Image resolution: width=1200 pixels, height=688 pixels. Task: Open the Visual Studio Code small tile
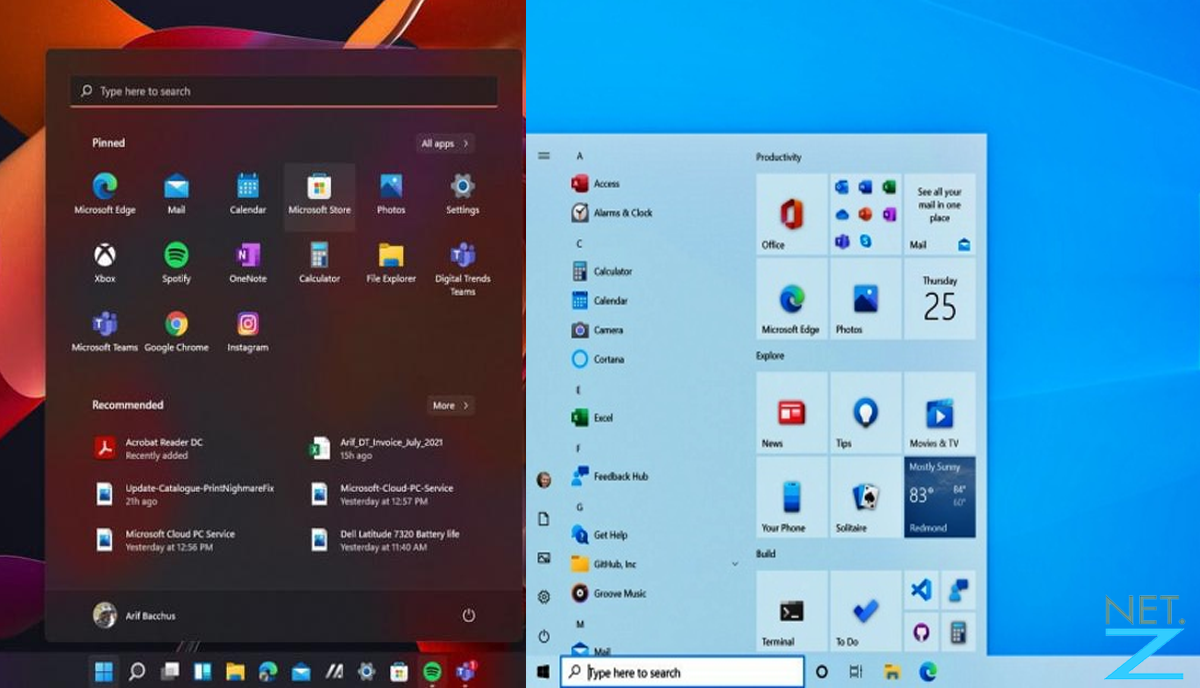[921, 590]
